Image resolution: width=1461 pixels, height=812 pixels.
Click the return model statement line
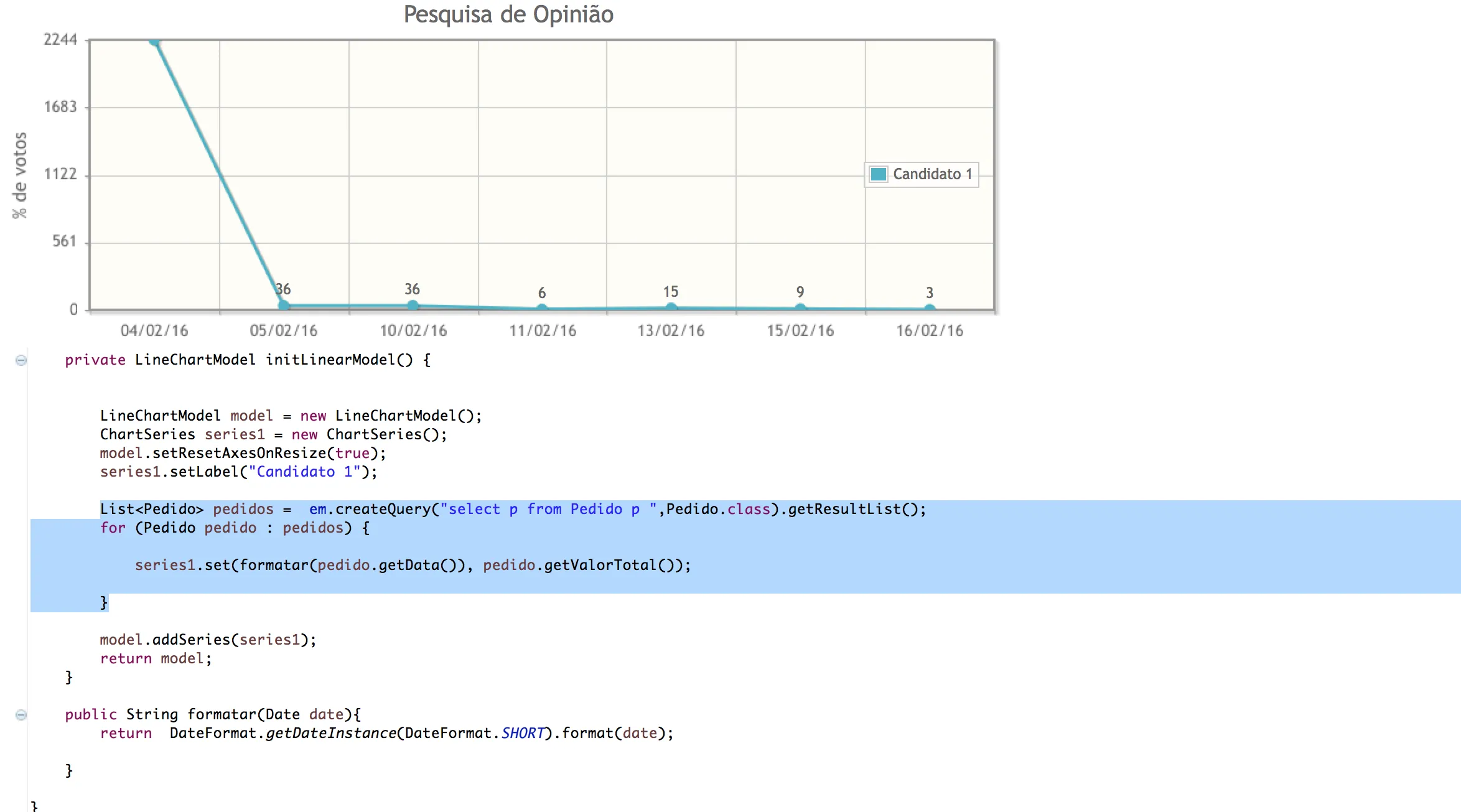(x=156, y=659)
